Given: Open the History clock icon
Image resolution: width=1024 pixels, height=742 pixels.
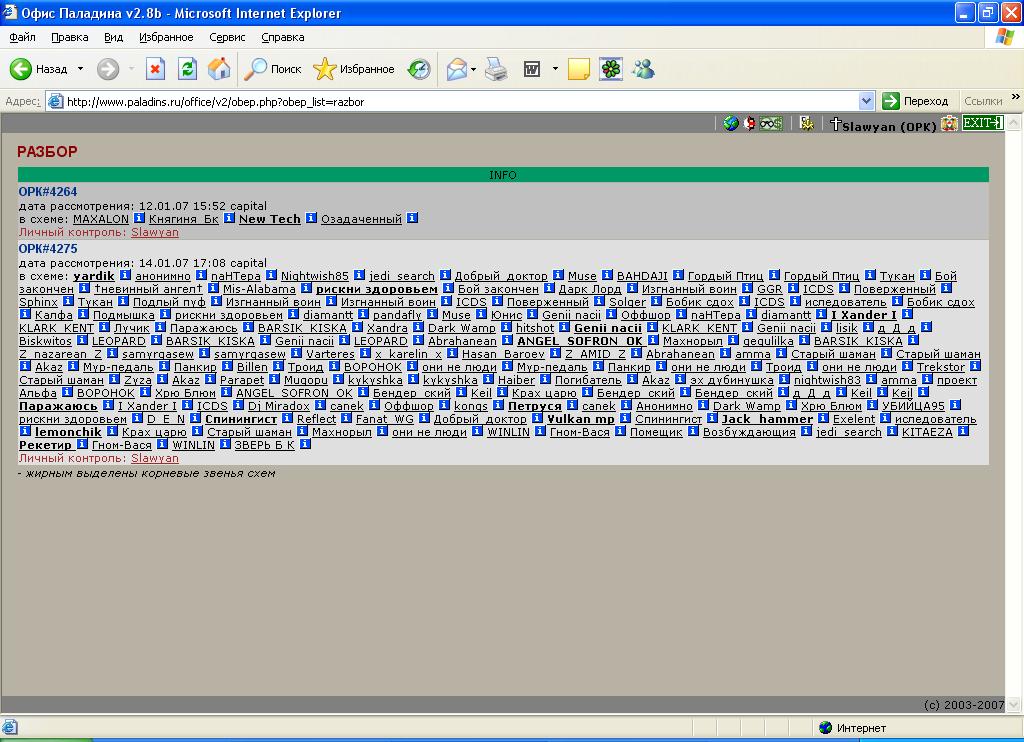Looking at the screenshot, I should [419, 69].
